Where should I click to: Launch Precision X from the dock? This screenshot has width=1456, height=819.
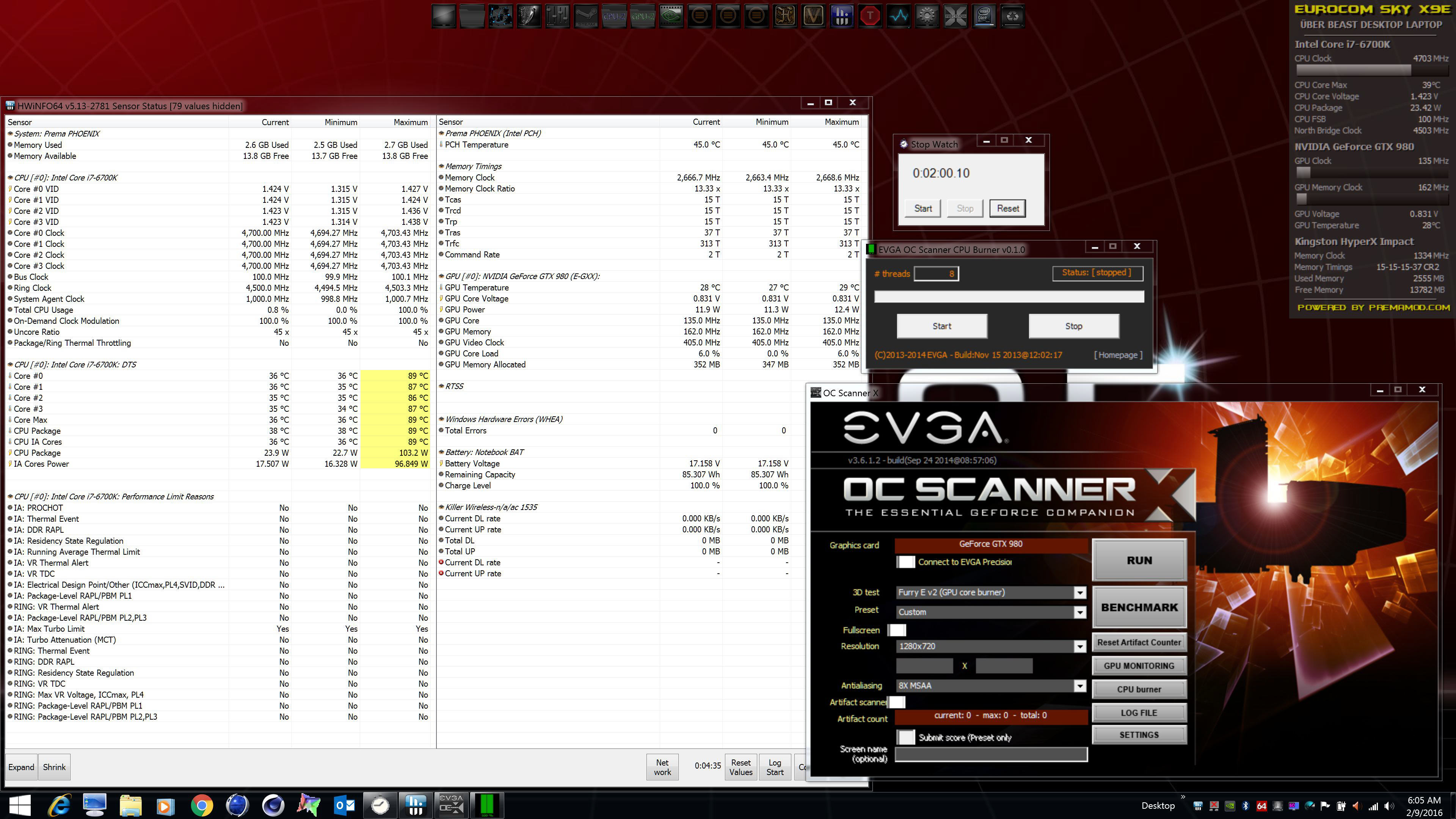click(x=955, y=16)
